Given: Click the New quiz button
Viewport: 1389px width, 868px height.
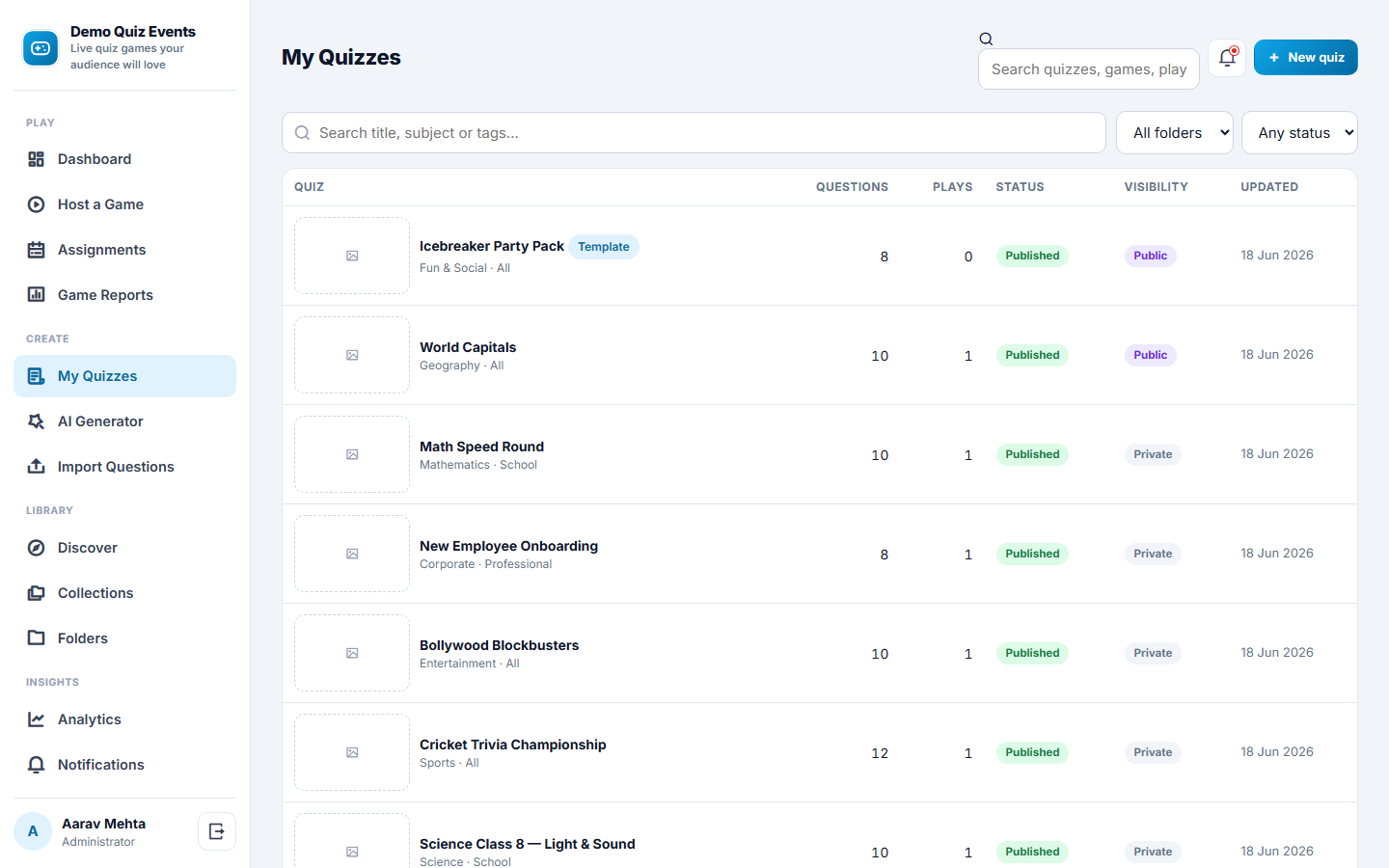Looking at the screenshot, I should 1306,58.
